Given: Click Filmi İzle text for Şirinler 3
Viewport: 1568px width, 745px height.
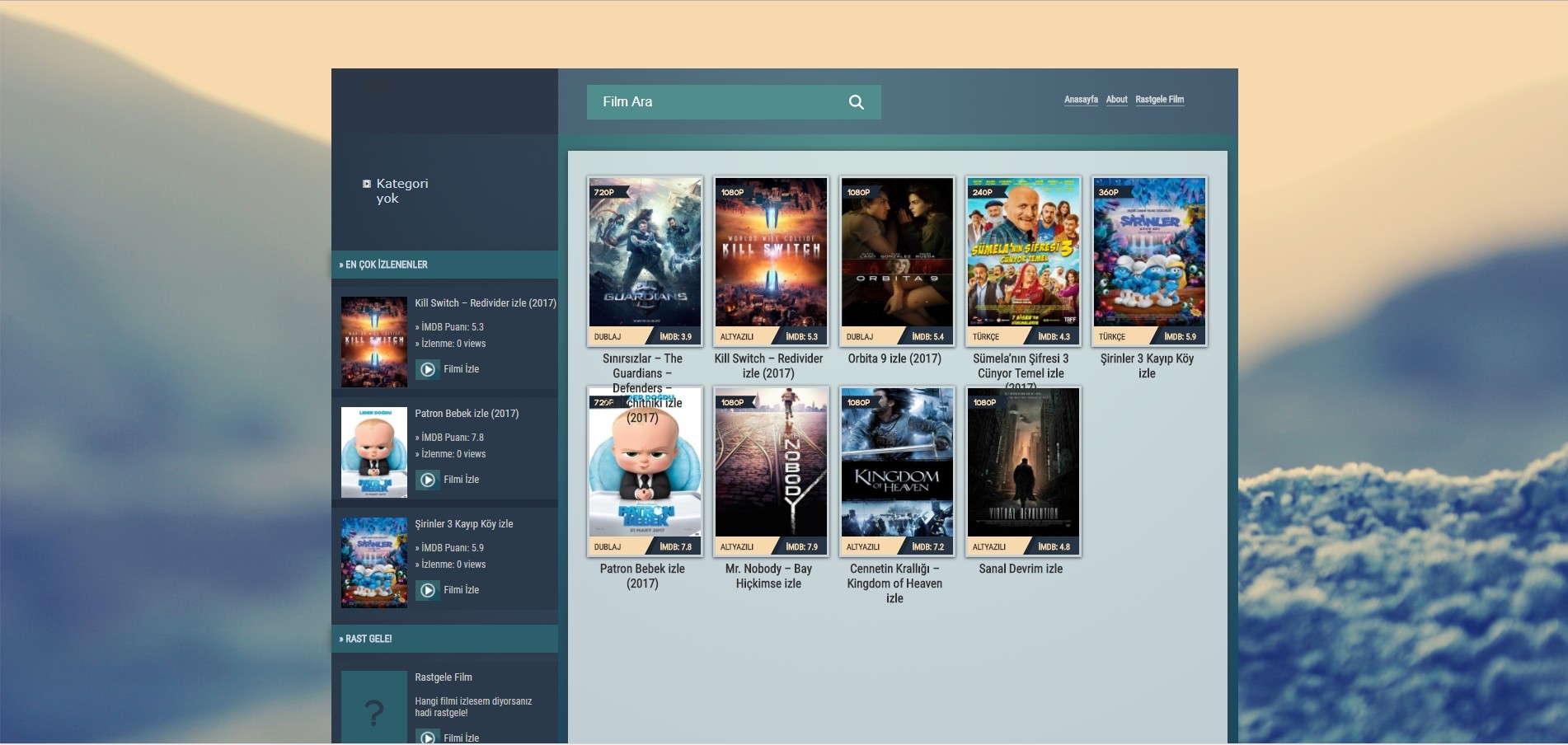Looking at the screenshot, I should click(461, 590).
